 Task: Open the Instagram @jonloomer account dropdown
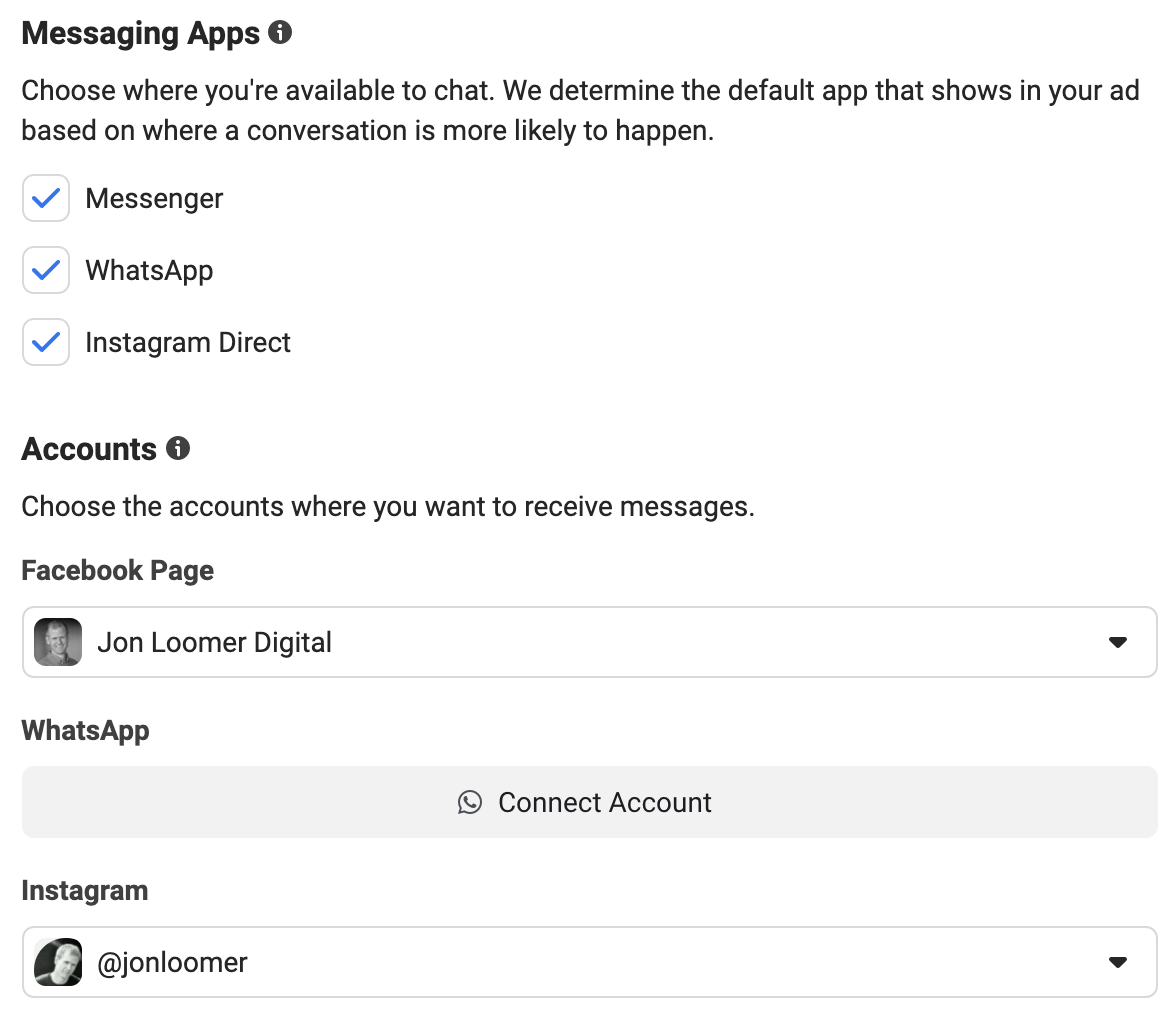pyautogui.click(x=589, y=962)
